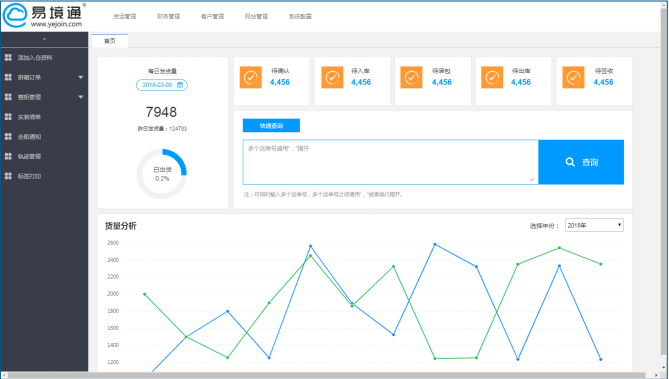Open the 2018年 year dropdown
Image resolution: width=669 pixels, height=379 pixels.
point(594,225)
